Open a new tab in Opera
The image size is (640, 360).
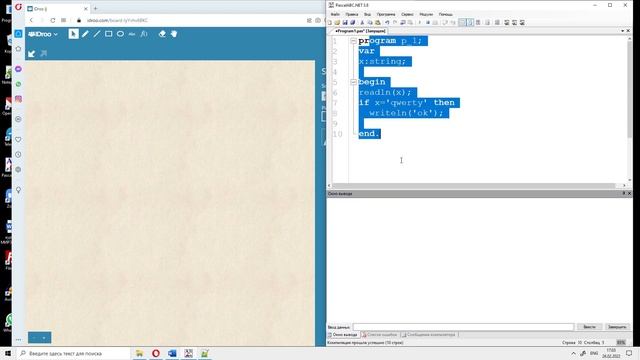point(96,8)
